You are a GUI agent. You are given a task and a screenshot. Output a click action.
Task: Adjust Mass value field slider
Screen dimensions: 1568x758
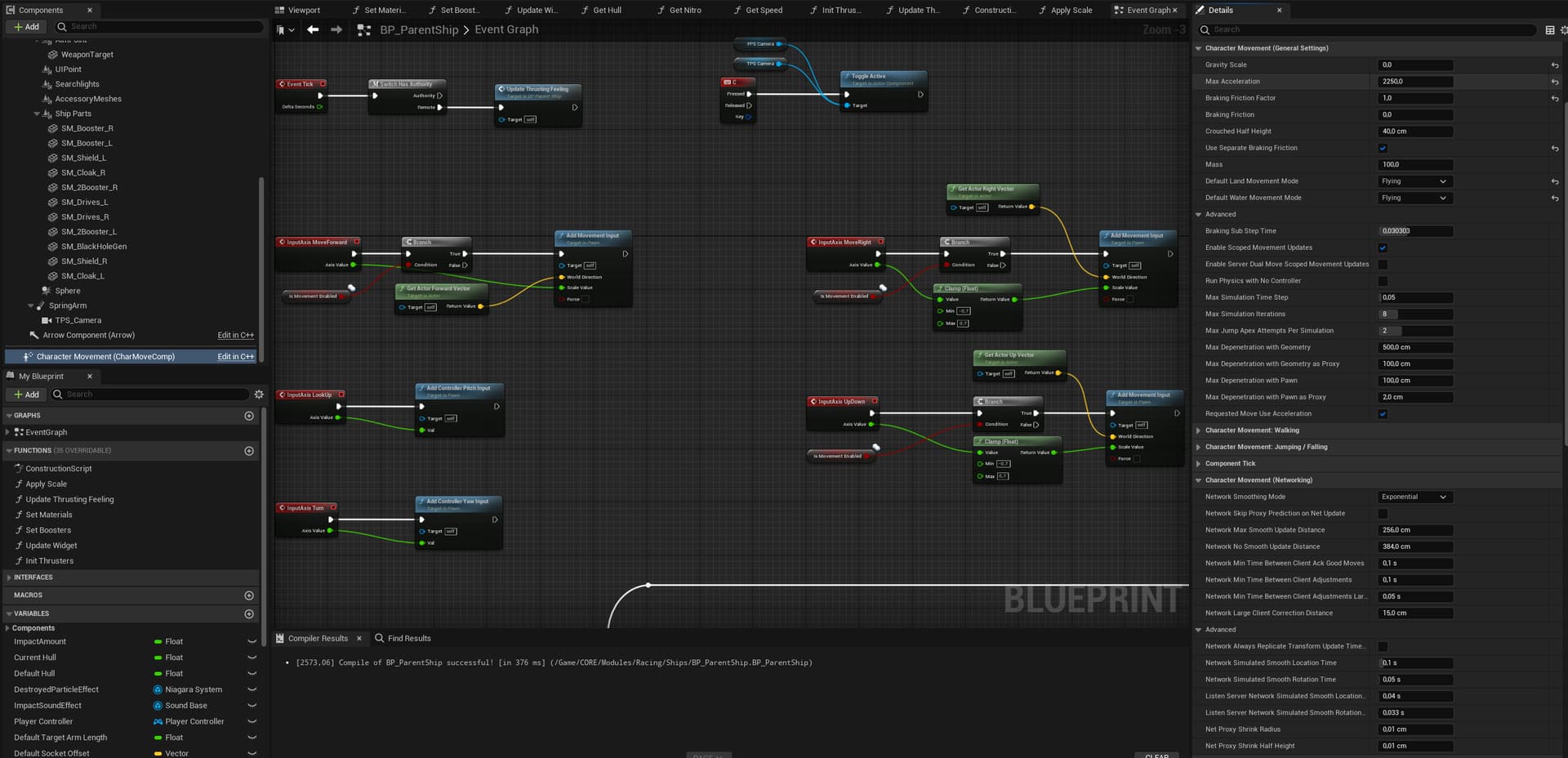click(x=1414, y=165)
